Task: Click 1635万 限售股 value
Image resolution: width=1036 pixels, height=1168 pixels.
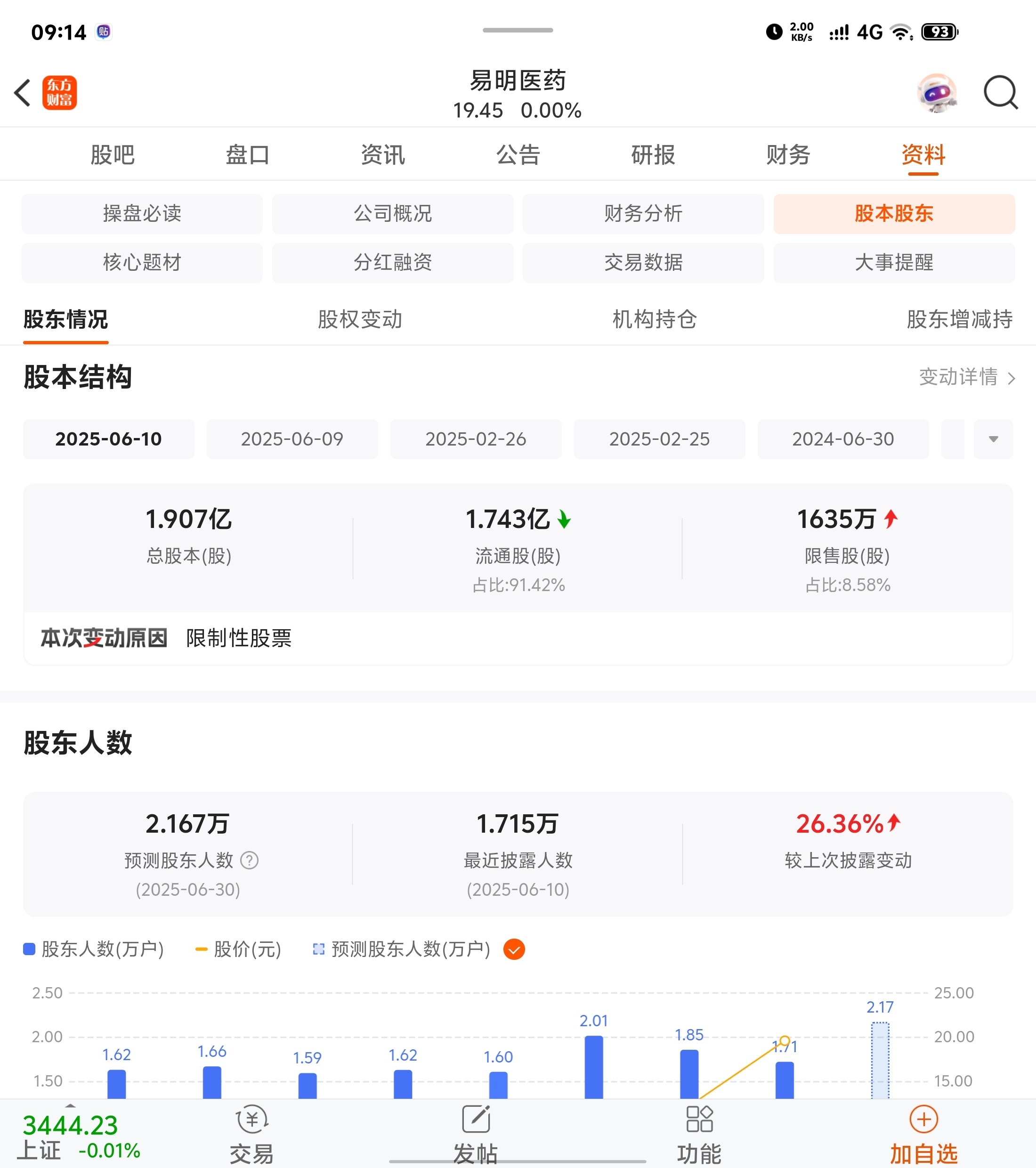Action: [x=836, y=519]
